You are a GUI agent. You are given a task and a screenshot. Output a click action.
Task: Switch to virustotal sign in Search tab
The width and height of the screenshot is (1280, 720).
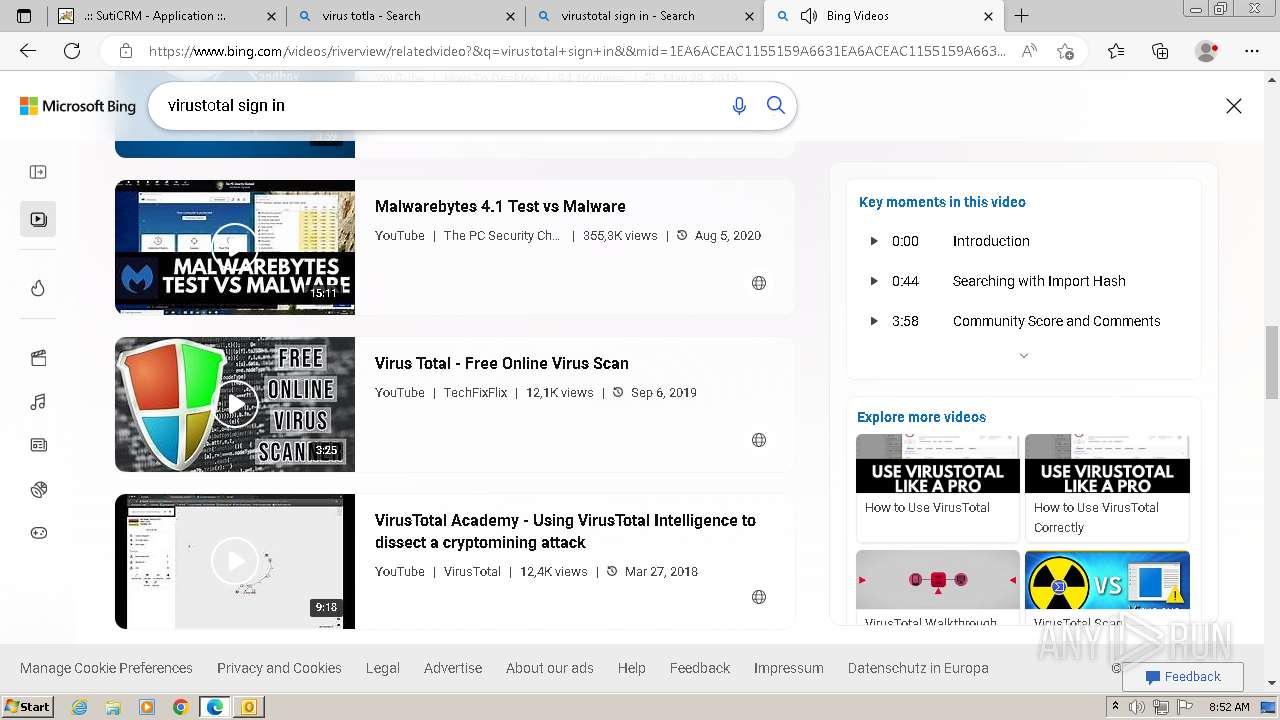tap(645, 16)
